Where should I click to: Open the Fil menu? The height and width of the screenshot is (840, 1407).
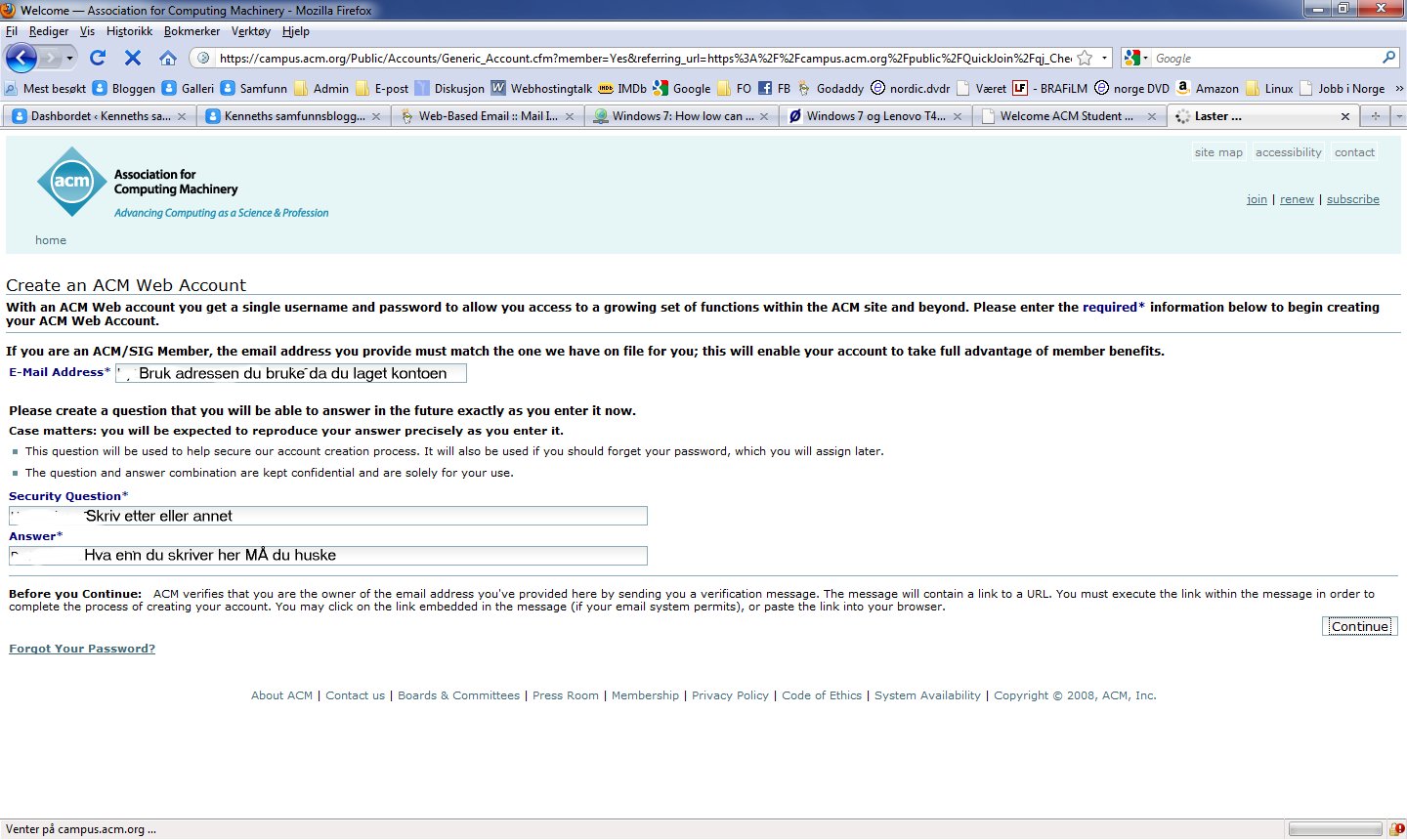(12, 31)
